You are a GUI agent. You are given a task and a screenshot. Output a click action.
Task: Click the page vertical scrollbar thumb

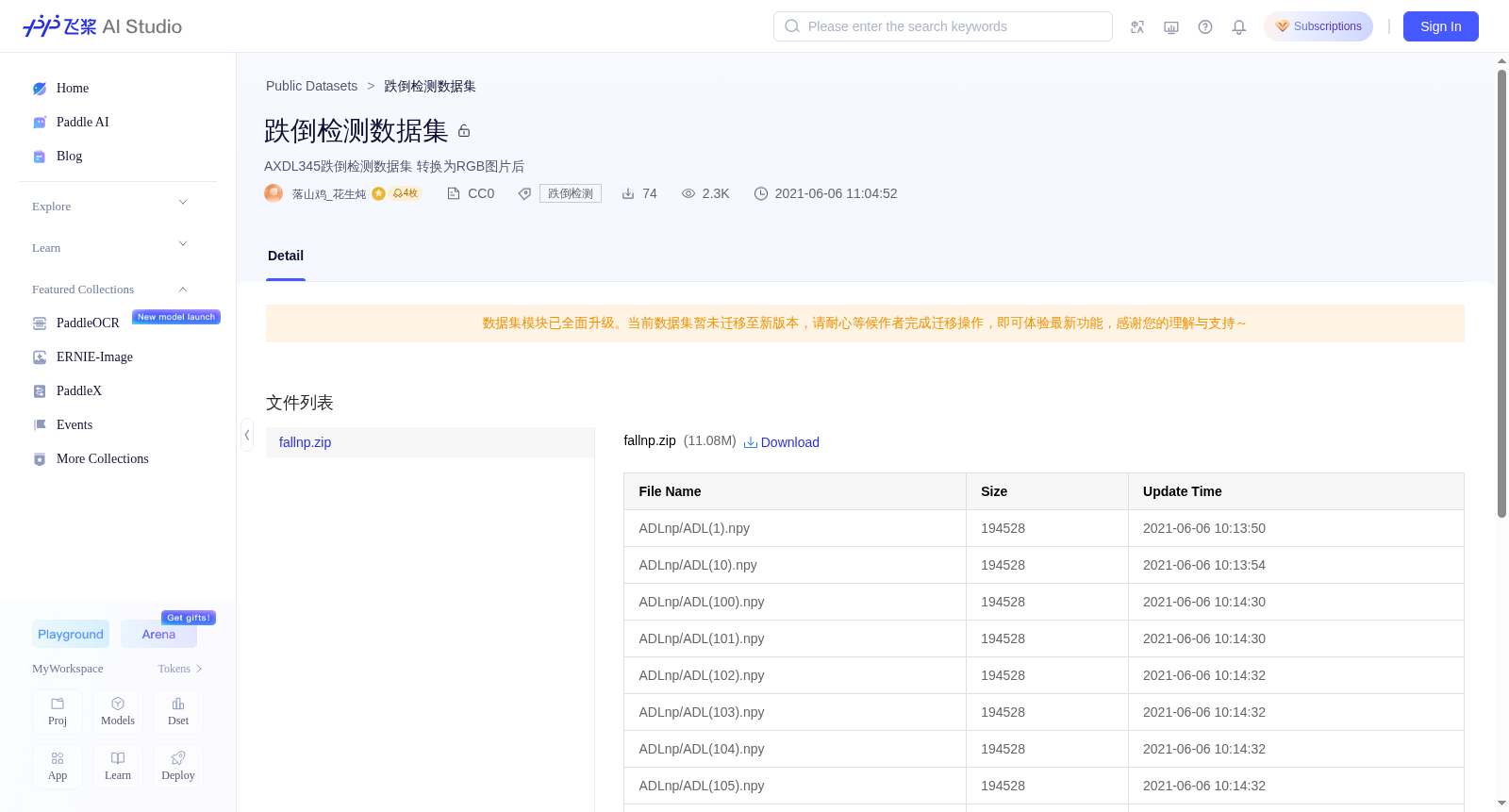click(x=1501, y=293)
